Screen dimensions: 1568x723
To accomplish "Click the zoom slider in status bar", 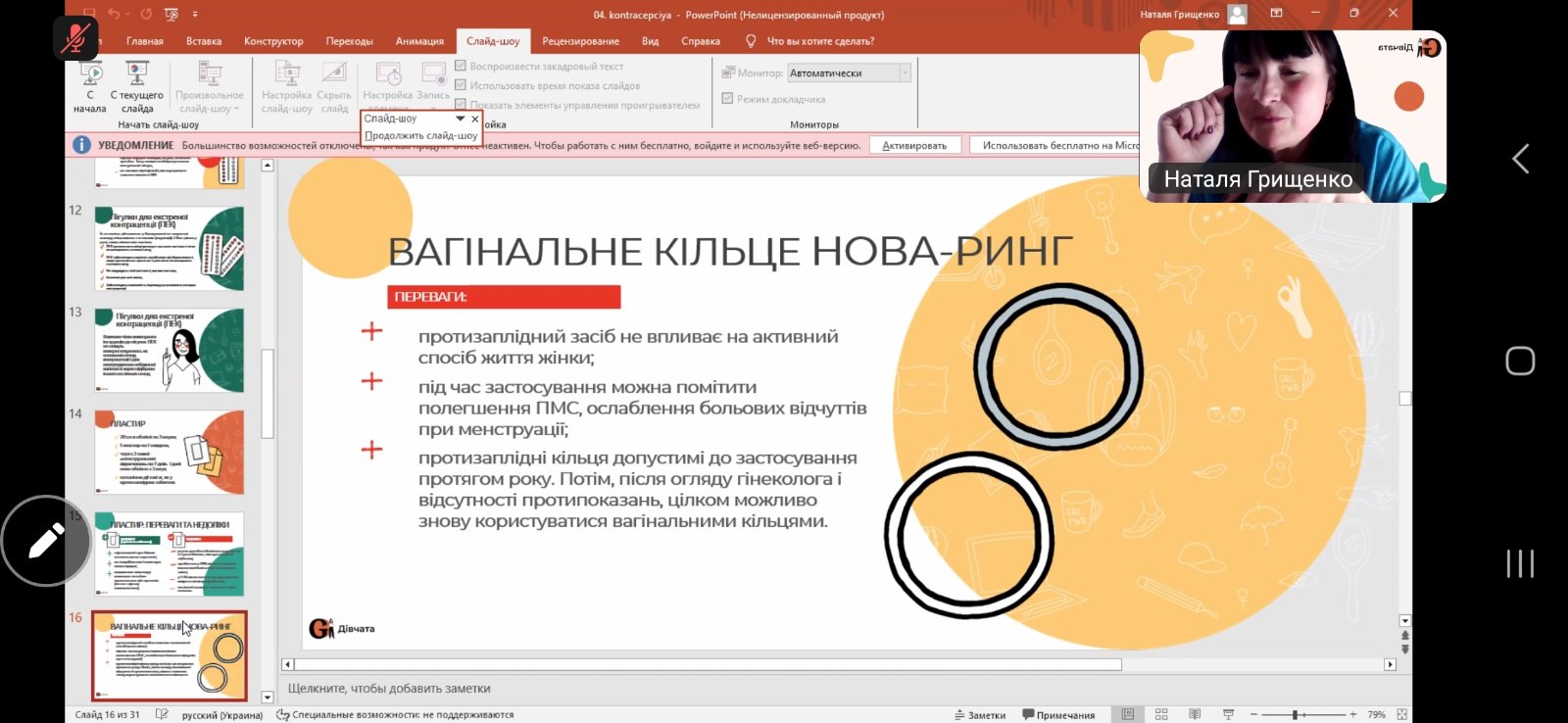I will point(1295,714).
